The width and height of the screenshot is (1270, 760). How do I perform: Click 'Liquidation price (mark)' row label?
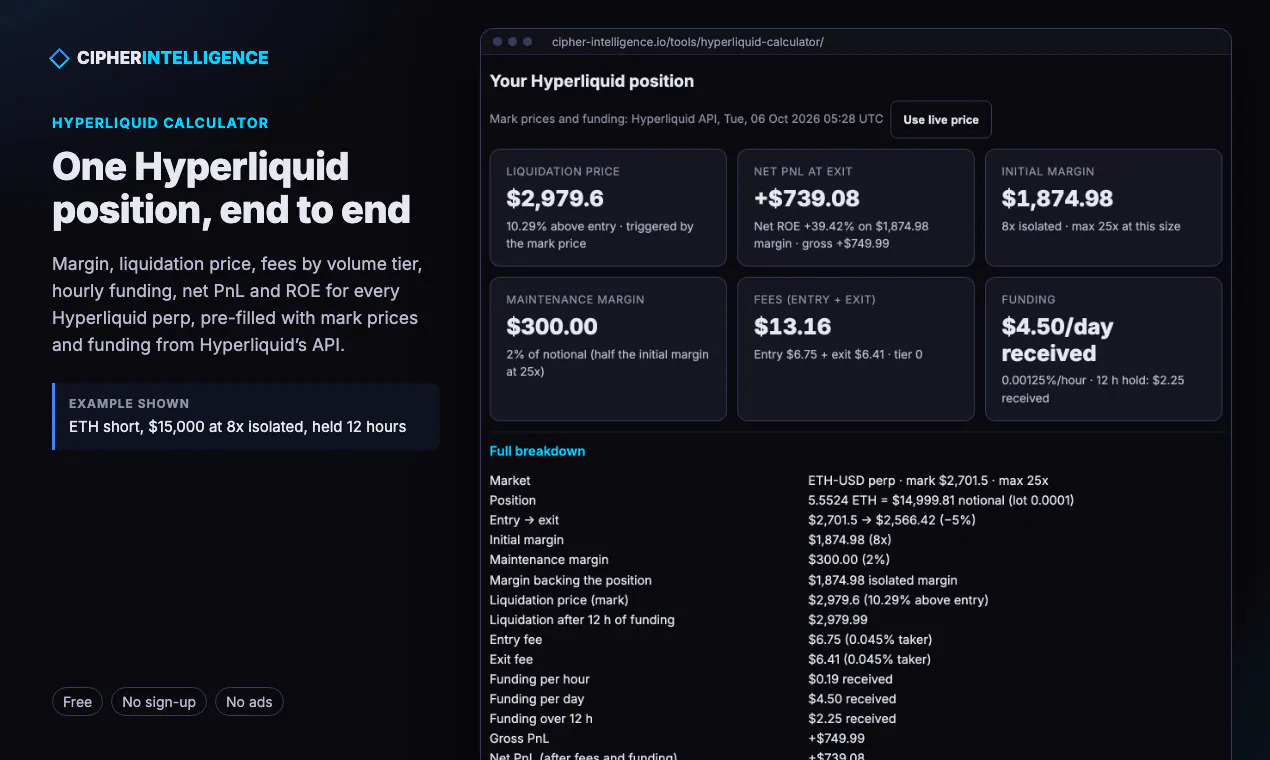coord(559,600)
